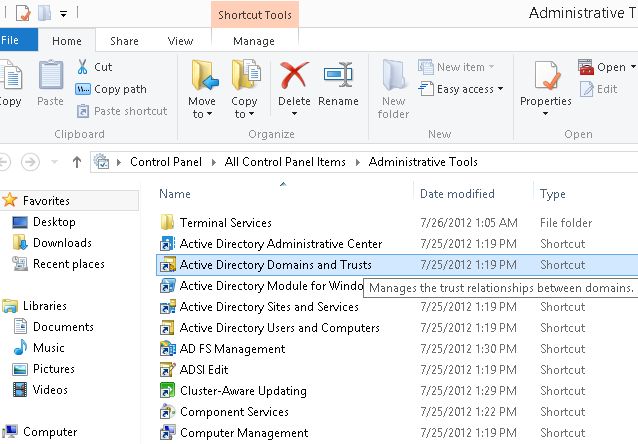This screenshot has height=444, width=638.
Task: Open the View ribbon tab
Action: [x=181, y=41]
